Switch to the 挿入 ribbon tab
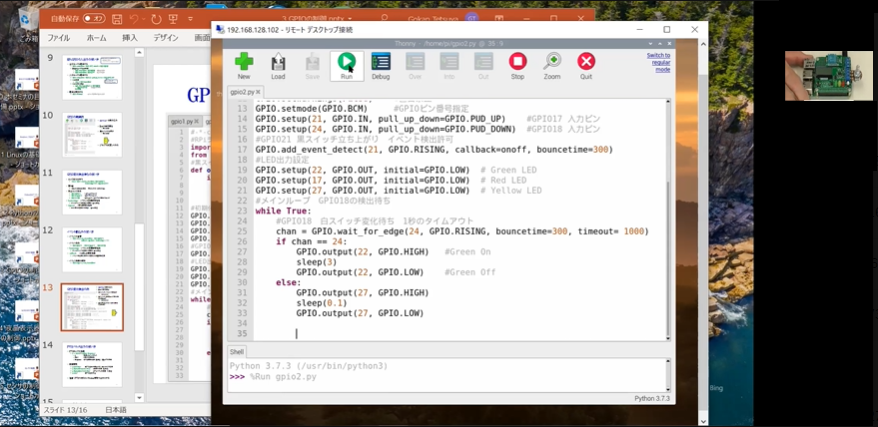The height and width of the screenshot is (427, 878). (130, 38)
